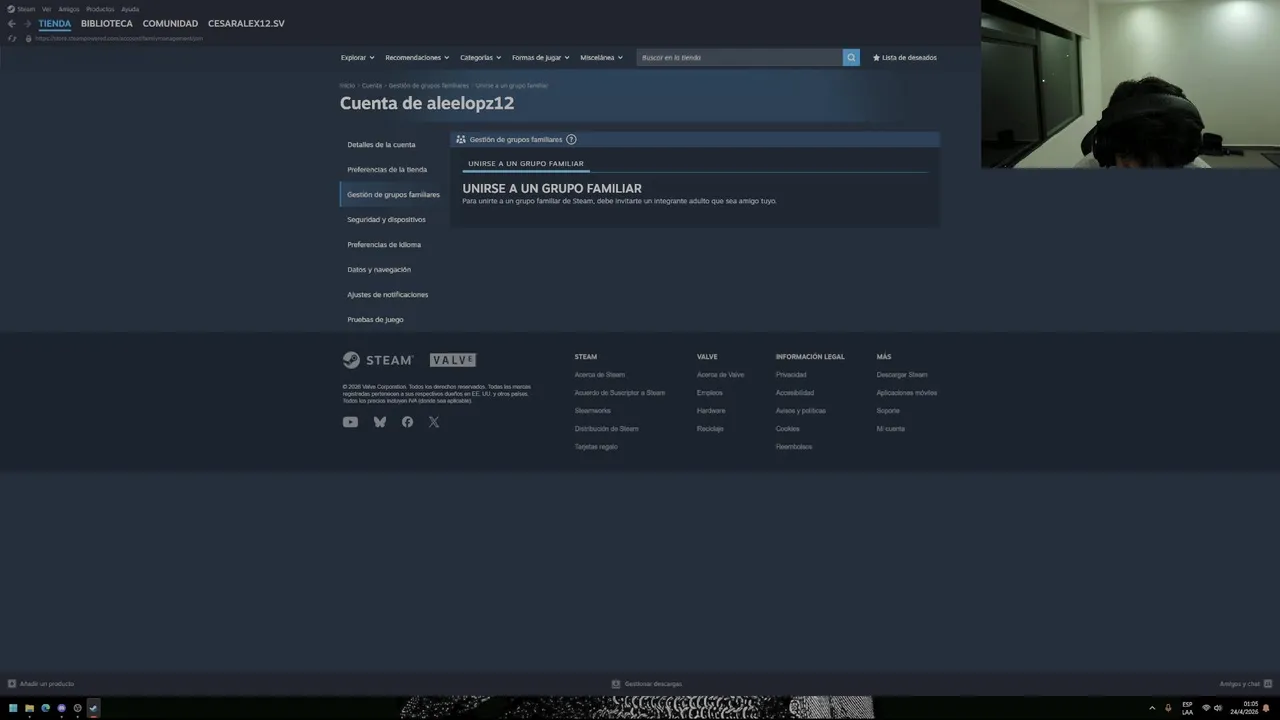The width and height of the screenshot is (1280, 720).
Task: Open Seguridad y dispositivos in sidebar
Action: [x=386, y=220]
